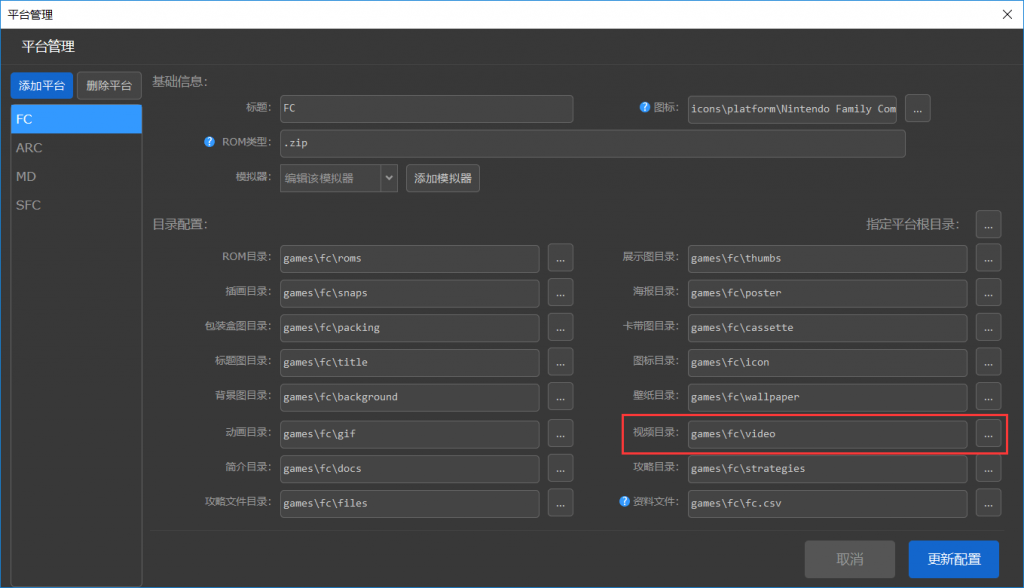Browse for the 动画目录 folder
Image resolution: width=1024 pixels, height=588 pixels.
560,434
